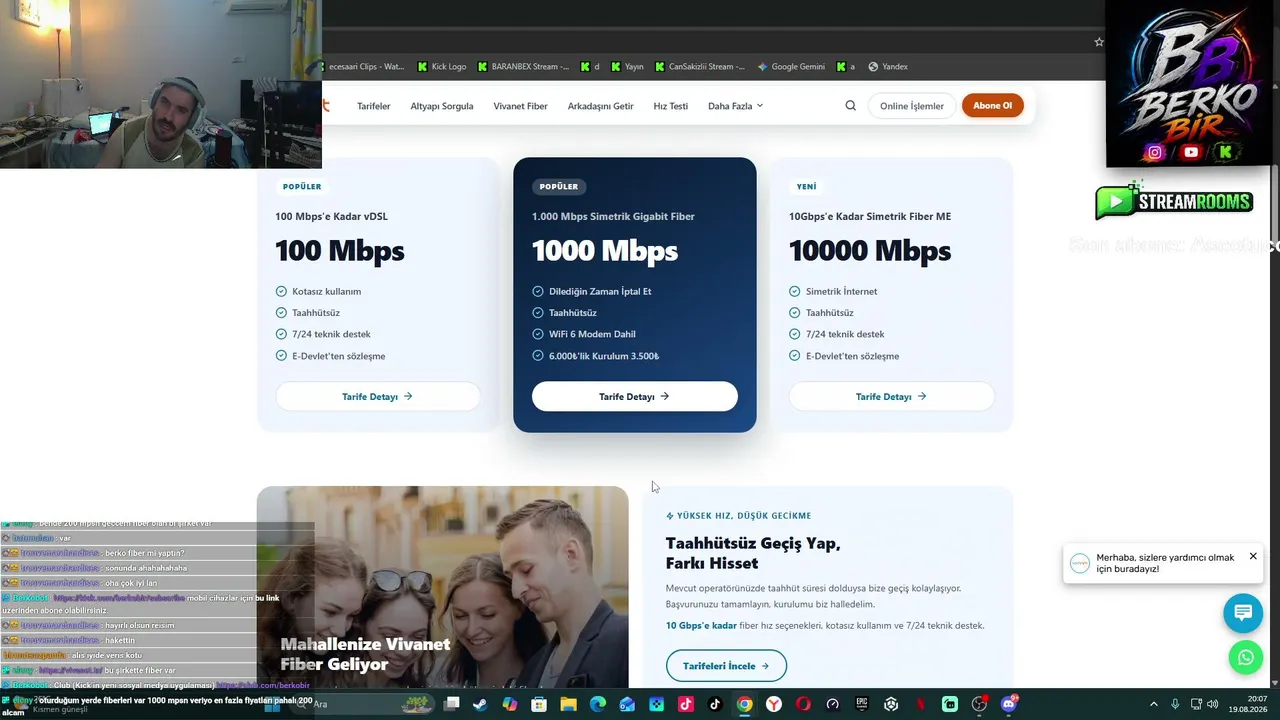This screenshot has height=720, width=1280.
Task: Open the BARANBEX Stream bookmark
Action: 523,67
